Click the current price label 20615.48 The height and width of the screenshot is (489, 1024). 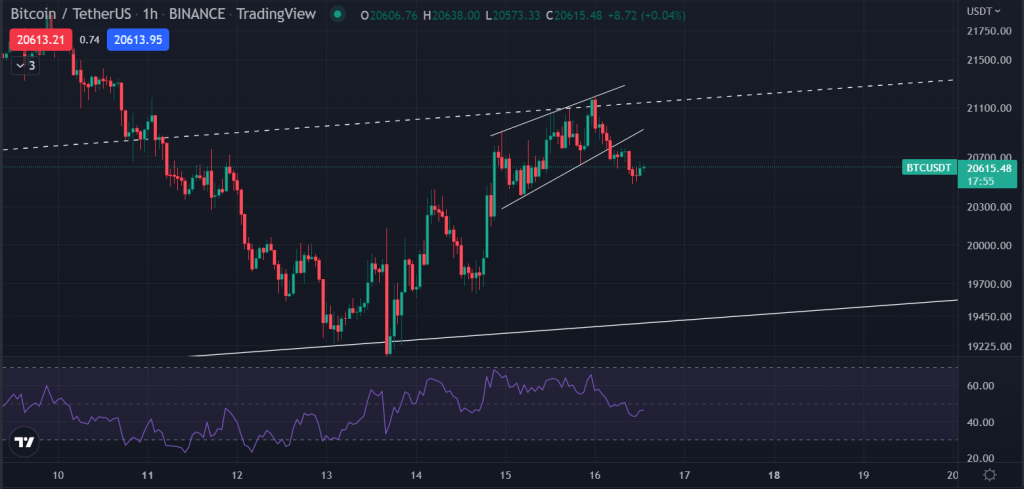point(991,168)
